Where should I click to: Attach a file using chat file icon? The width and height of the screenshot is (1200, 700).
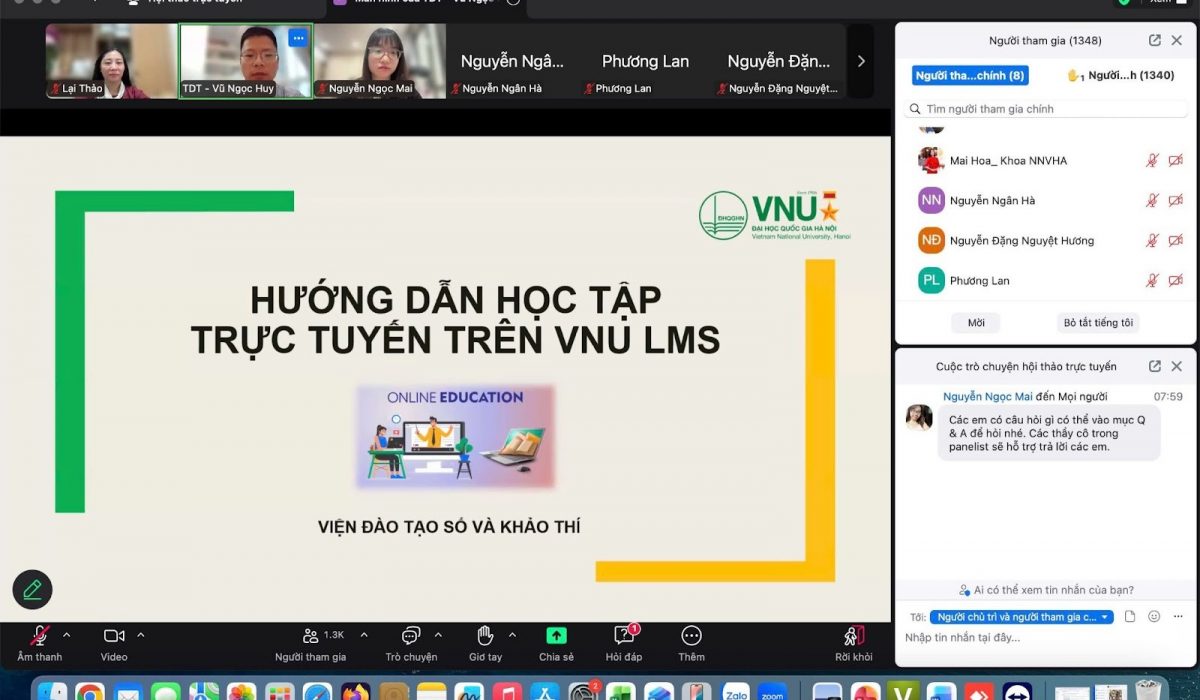pyautogui.click(x=1130, y=617)
